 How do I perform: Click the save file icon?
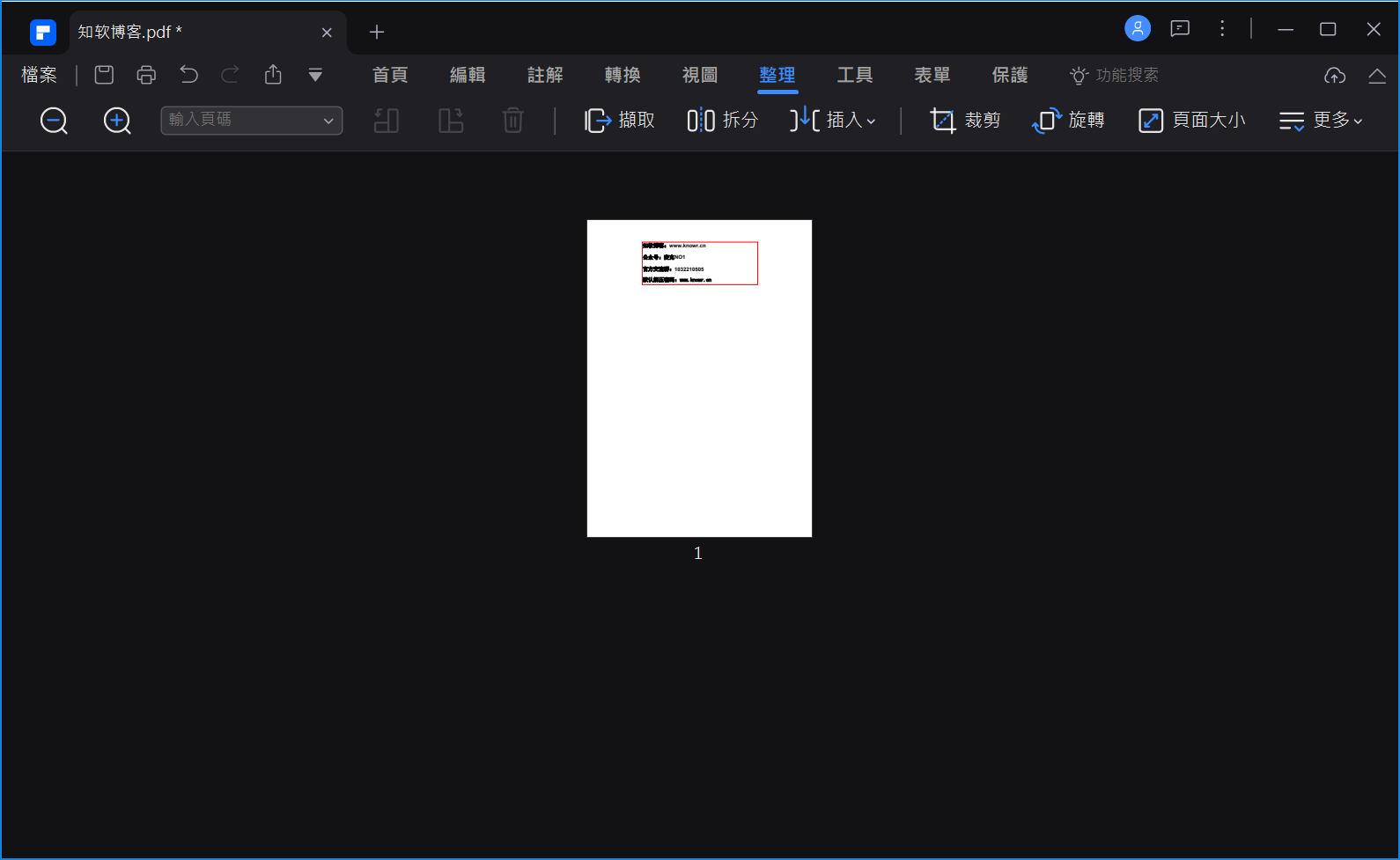[104, 75]
